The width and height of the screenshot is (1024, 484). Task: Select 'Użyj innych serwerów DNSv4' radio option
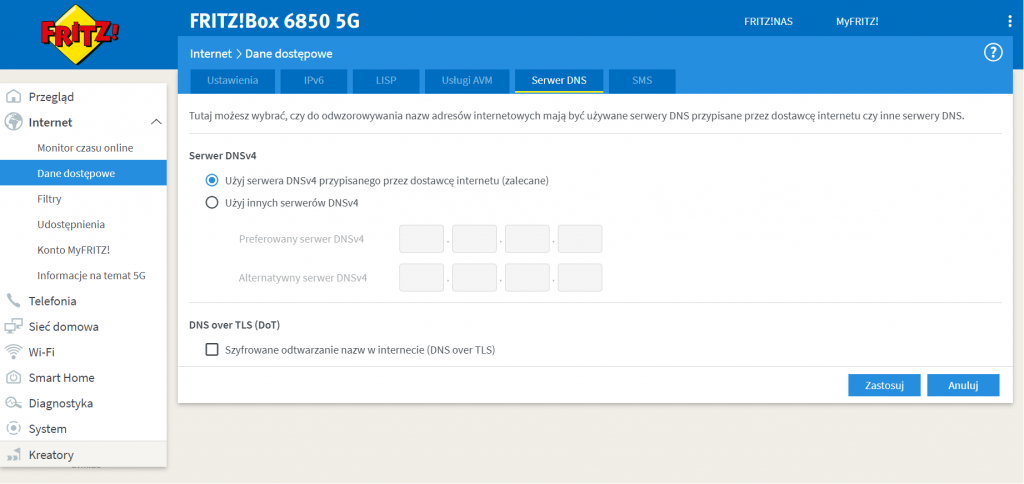click(x=211, y=203)
